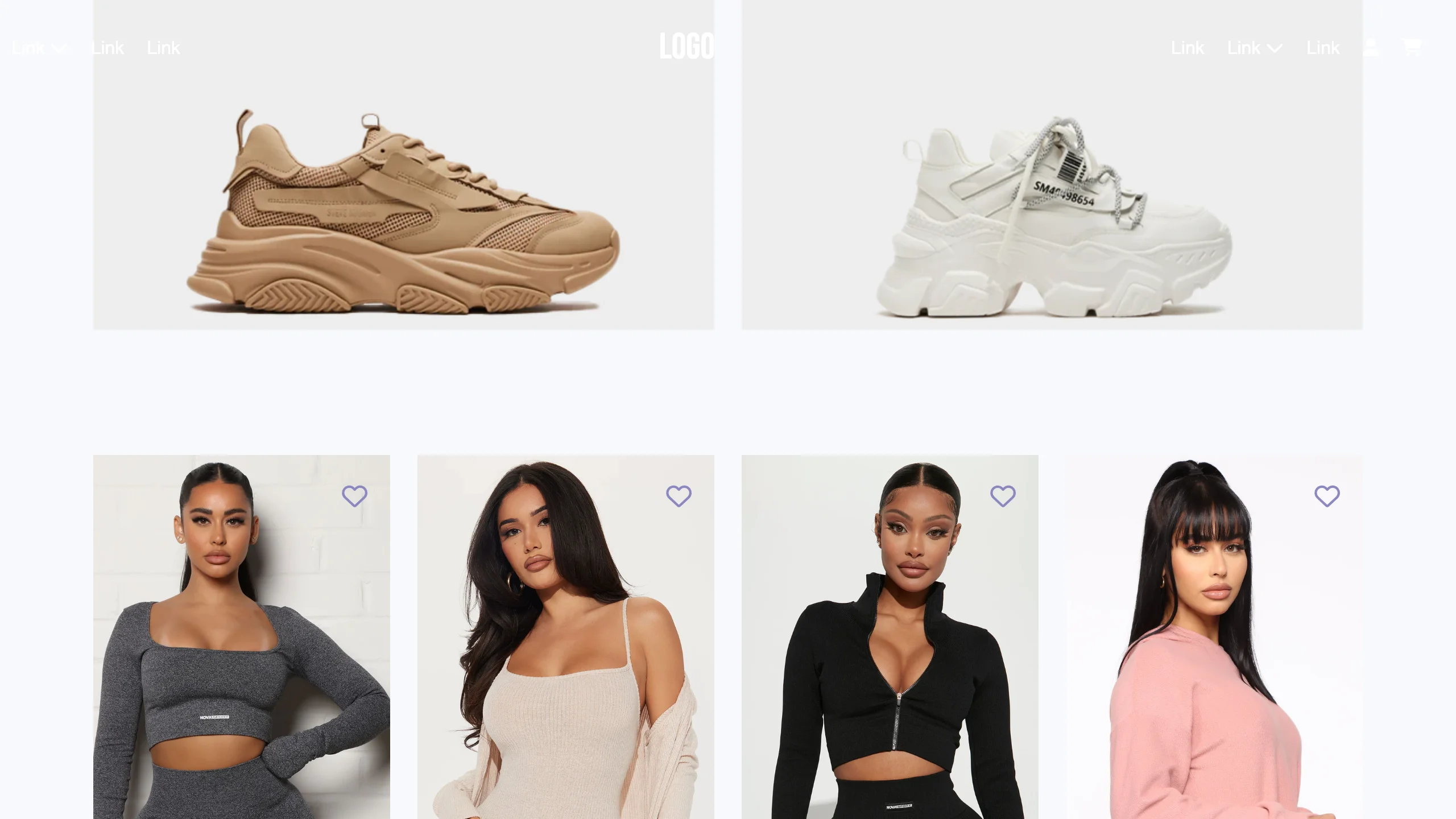Click the LOGO in the header
Viewport: 1456px width, 819px height.
click(x=687, y=45)
